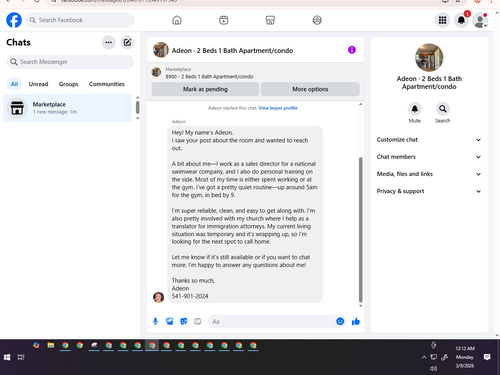Open the Marketplace storefront icon in top bar
Screen dimensions: 500x375
(x=270, y=20)
